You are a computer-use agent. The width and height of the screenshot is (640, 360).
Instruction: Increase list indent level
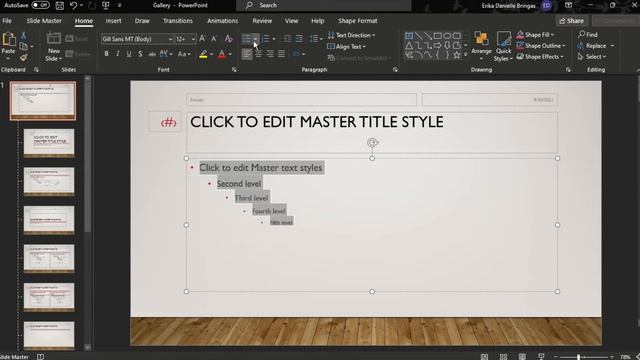pyautogui.click(x=299, y=39)
